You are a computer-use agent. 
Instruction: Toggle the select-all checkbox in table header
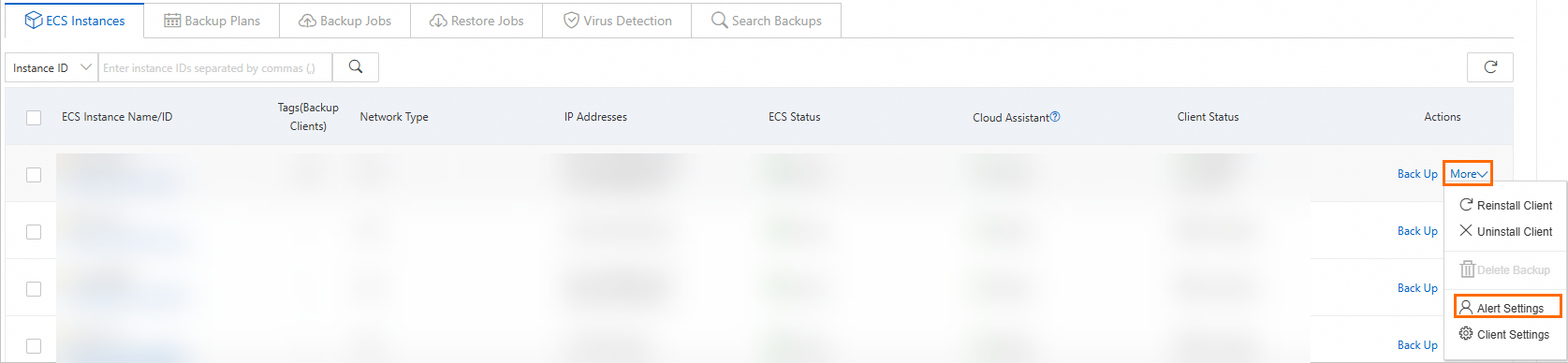click(x=34, y=118)
